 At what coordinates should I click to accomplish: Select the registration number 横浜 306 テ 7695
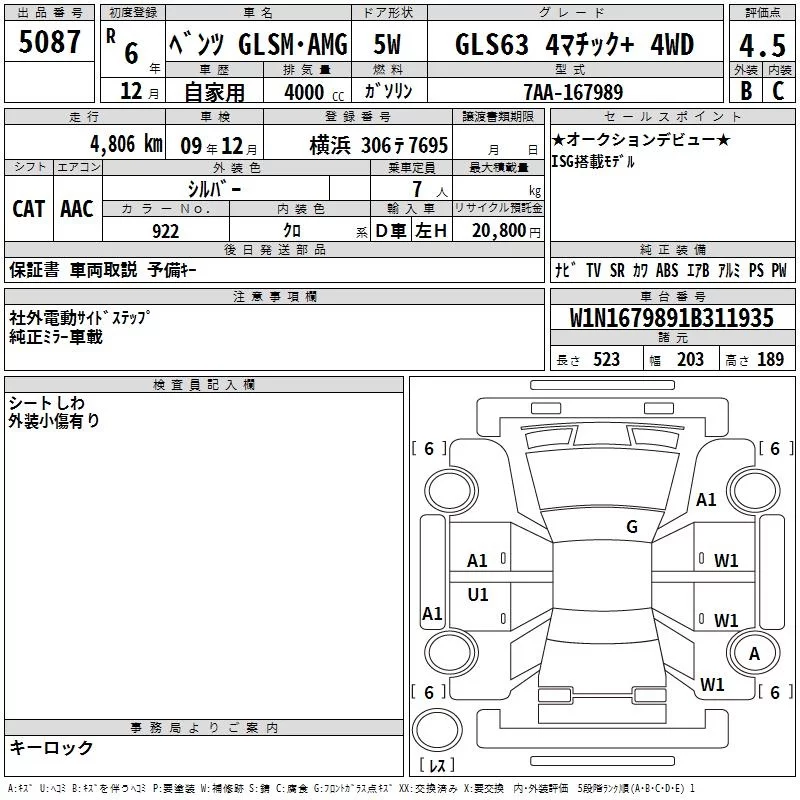pyautogui.click(x=379, y=145)
